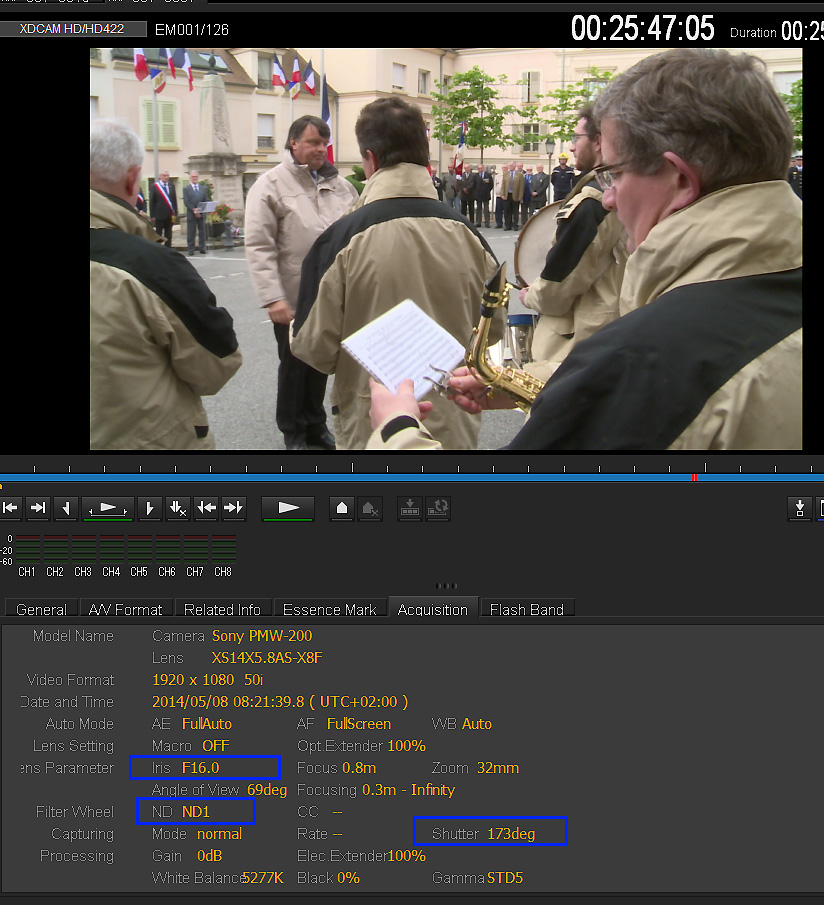Go to the previous mark
Image resolution: width=824 pixels, height=905 pixels.
[206, 508]
